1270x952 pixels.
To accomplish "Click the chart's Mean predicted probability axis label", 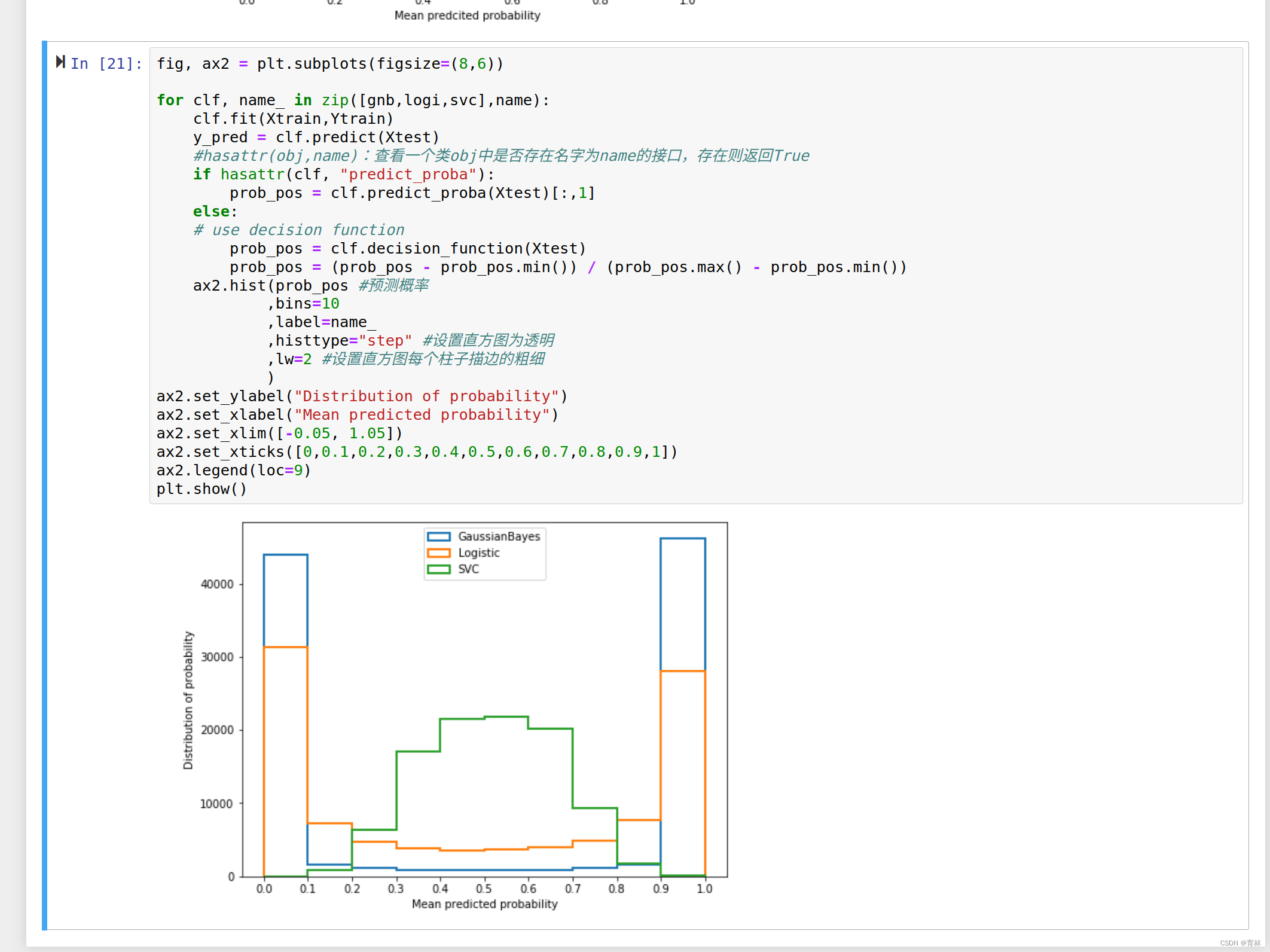I will point(484,904).
